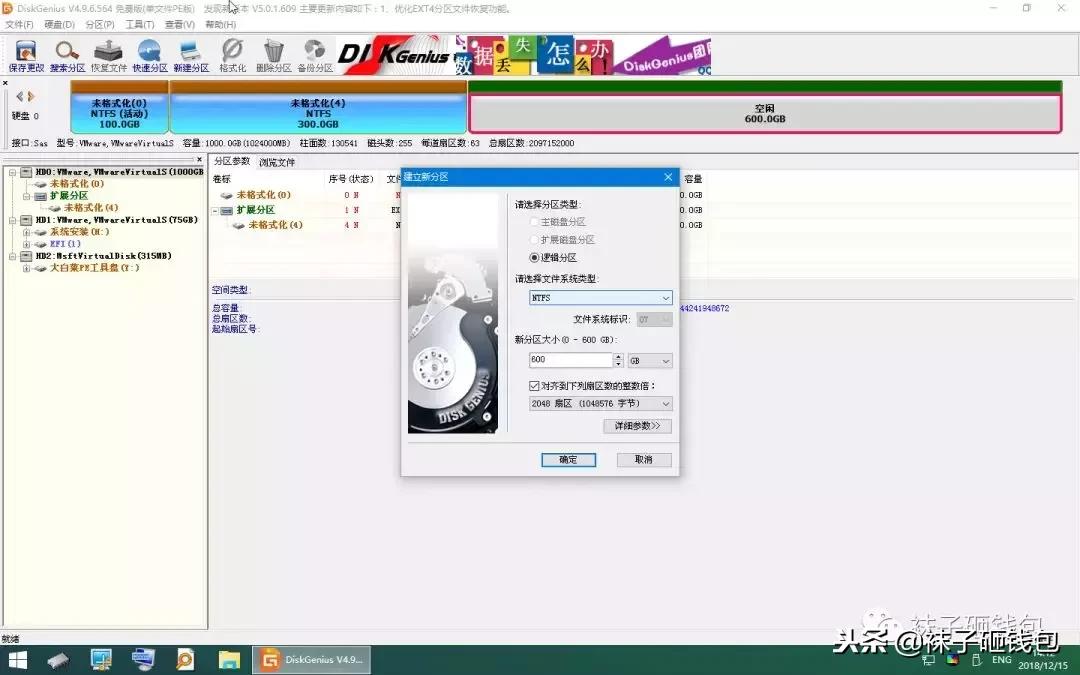
Task: Click the 删除分区 (Delete Partition) icon
Action: pos(272,55)
